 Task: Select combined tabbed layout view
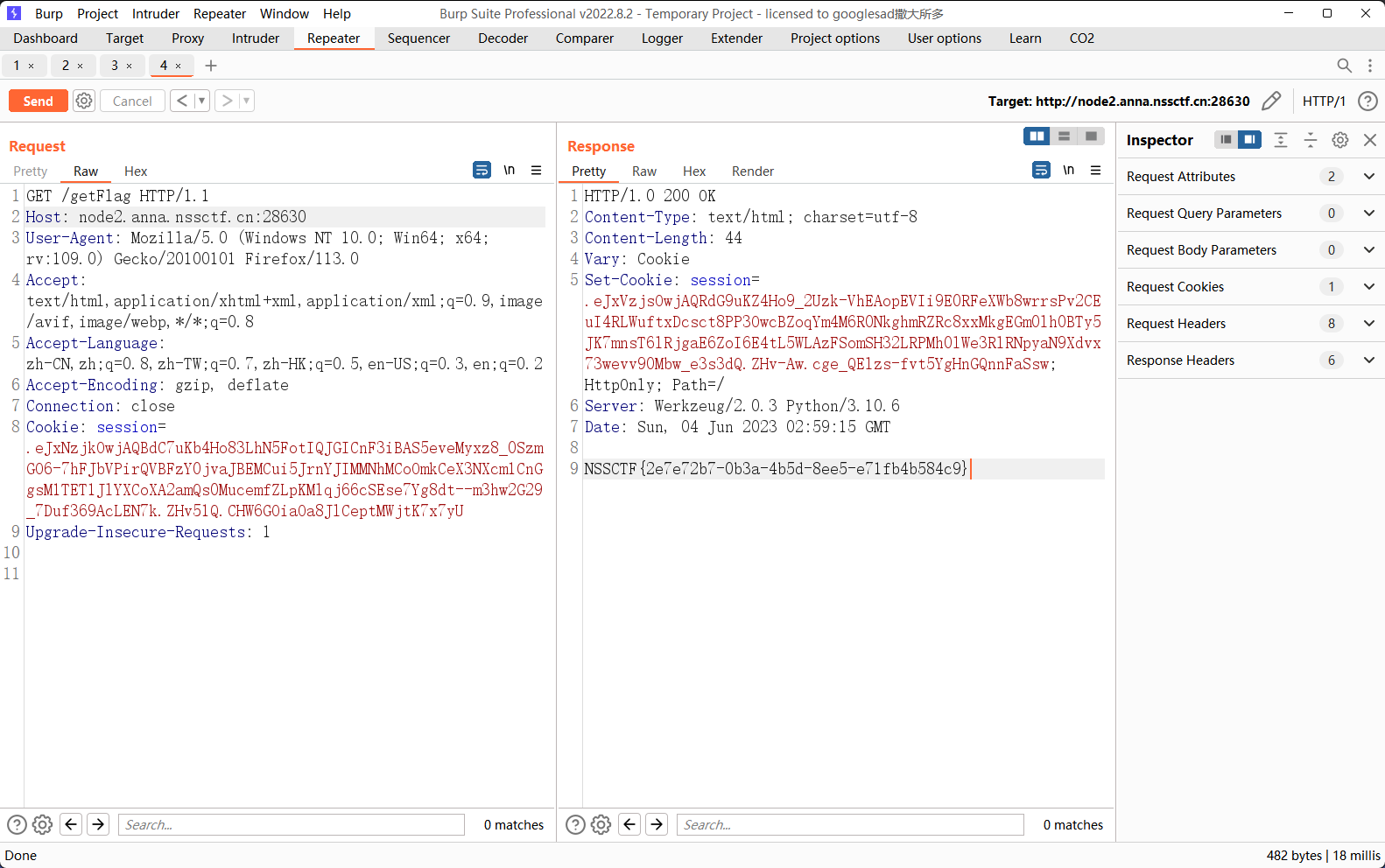[x=1091, y=136]
